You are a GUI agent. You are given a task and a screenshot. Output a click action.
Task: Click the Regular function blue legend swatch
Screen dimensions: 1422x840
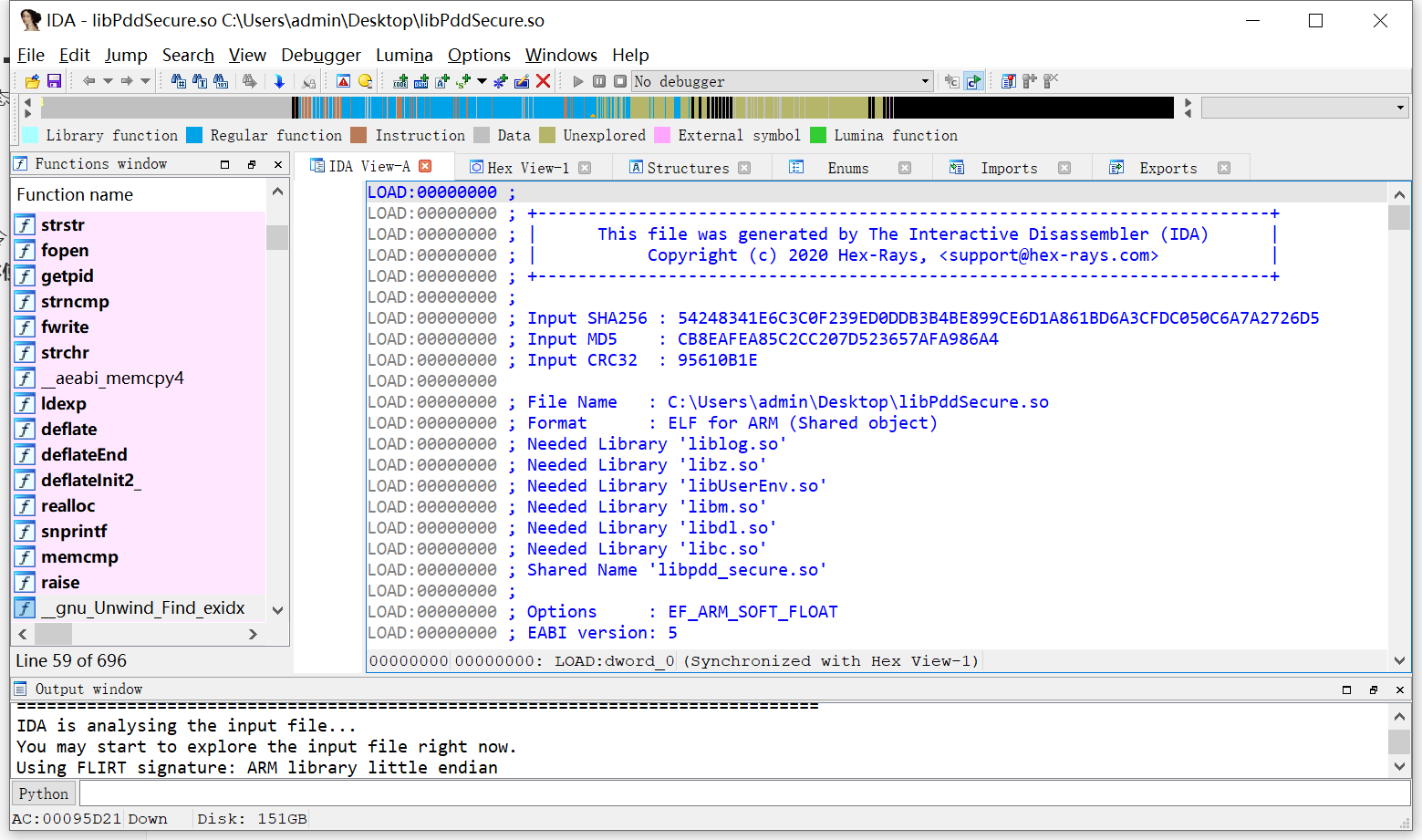(194, 135)
